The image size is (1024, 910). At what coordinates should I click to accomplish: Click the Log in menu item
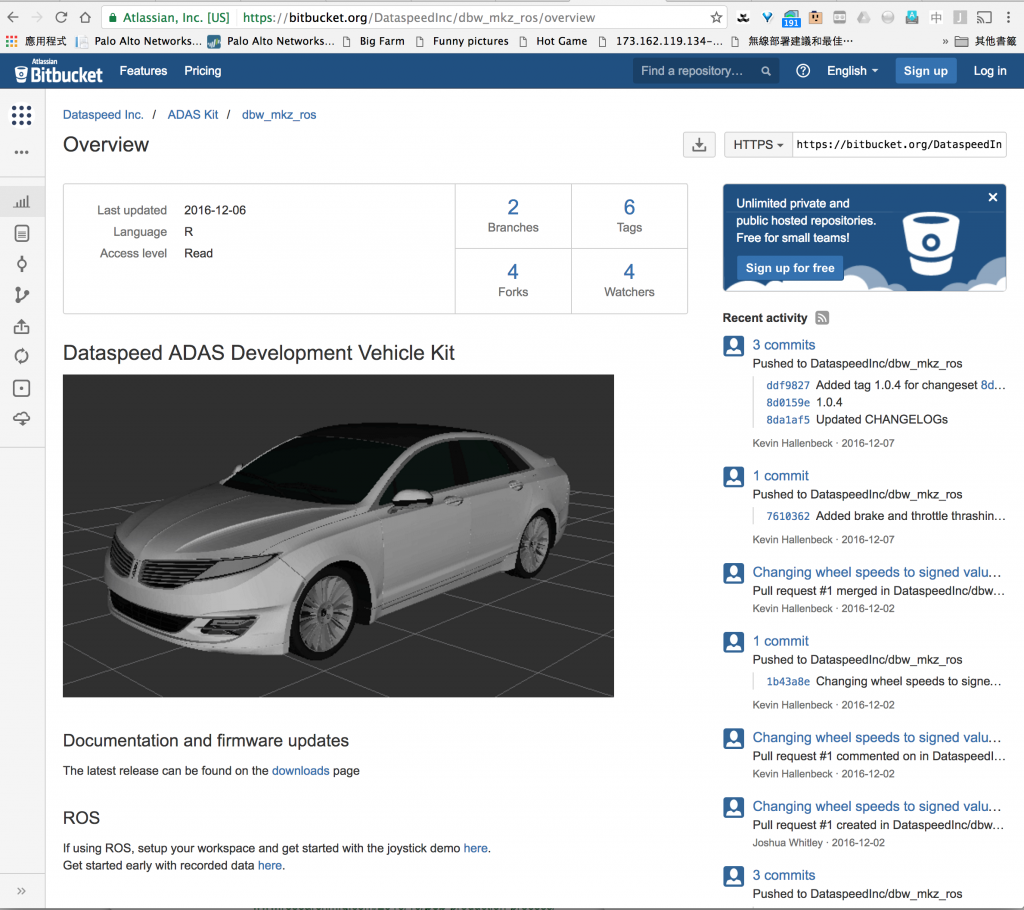click(x=989, y=71)
